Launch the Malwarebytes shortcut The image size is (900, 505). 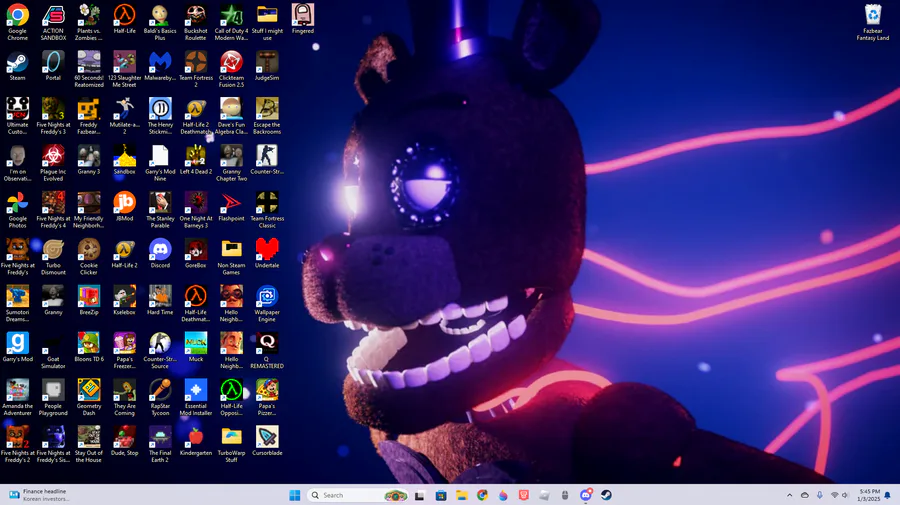coord(160,63)
